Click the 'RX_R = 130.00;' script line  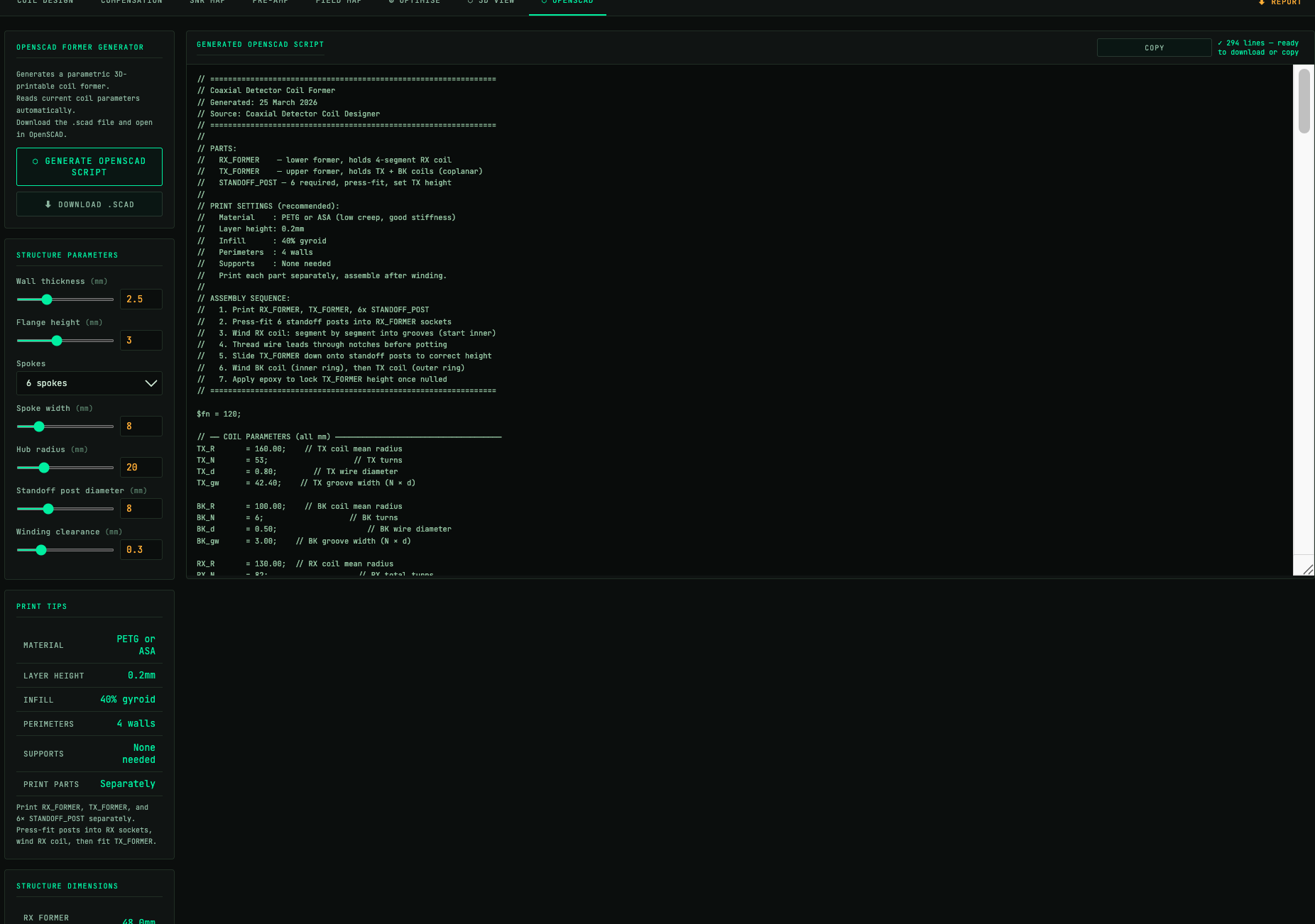click(295, 564)
